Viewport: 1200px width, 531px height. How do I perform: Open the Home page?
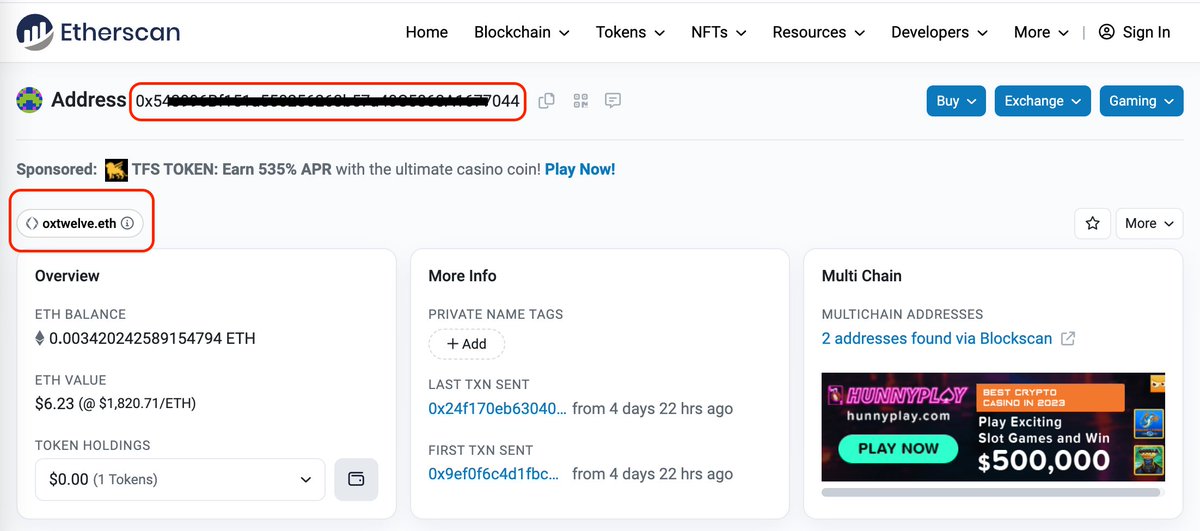[x=427, y=32]
